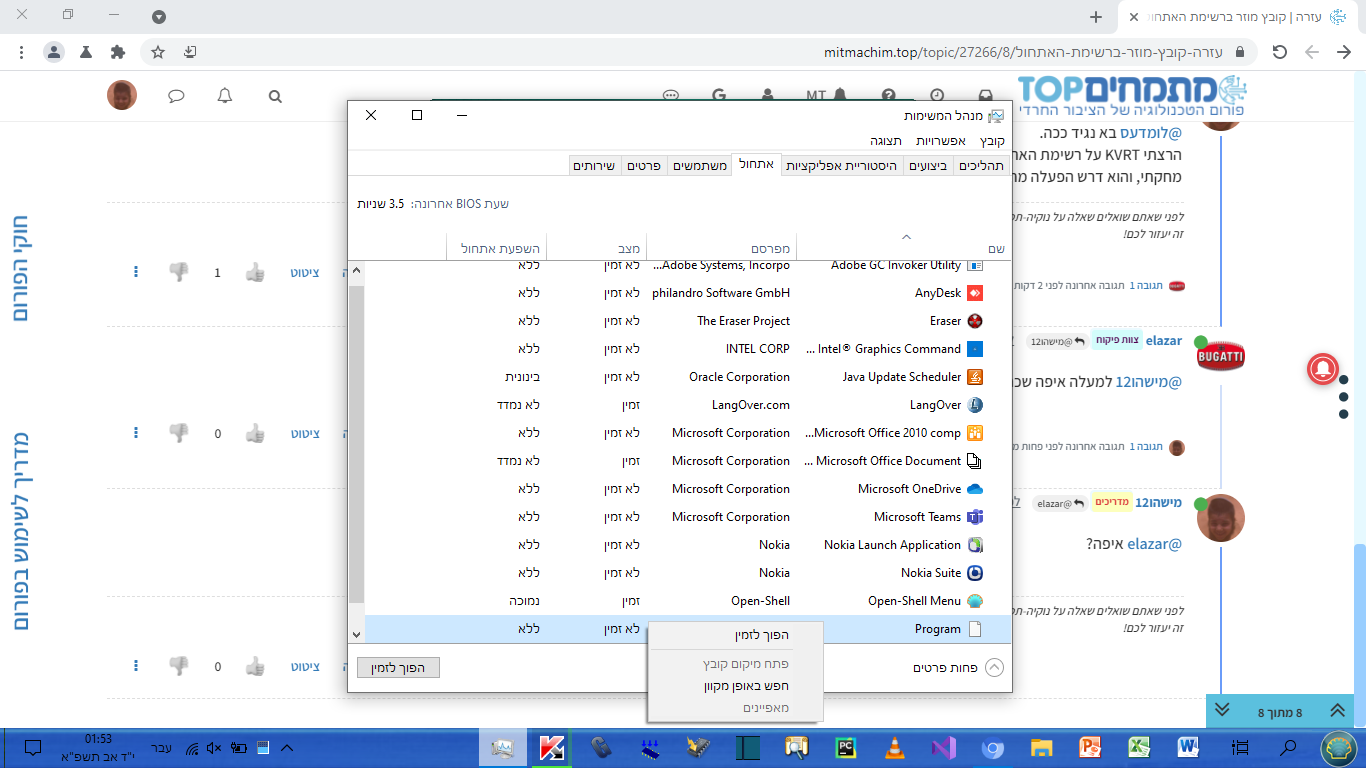
Task: Switch to the 'ביצועים' tab
Action: 928,165
